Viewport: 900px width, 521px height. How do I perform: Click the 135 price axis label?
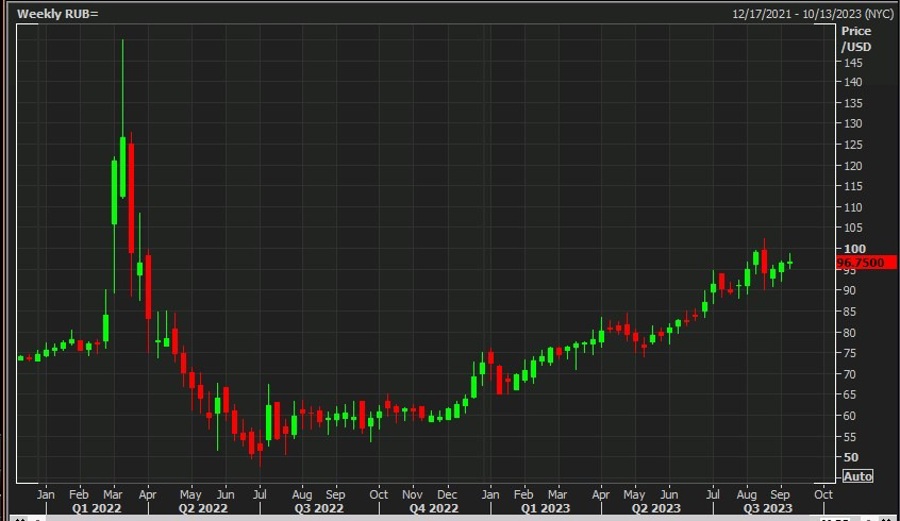click(852, 103)
